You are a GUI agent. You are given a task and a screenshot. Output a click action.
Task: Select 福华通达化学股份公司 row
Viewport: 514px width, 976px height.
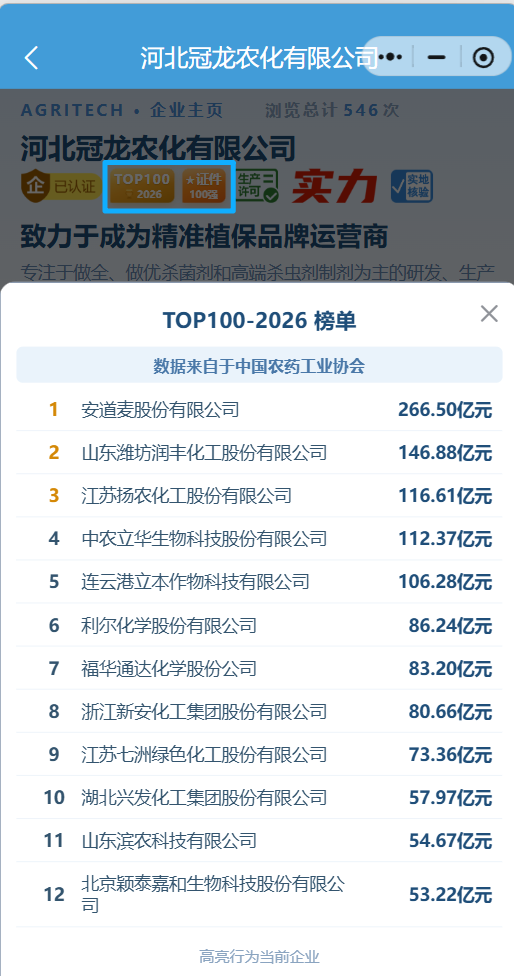click(x=259, y=669)
